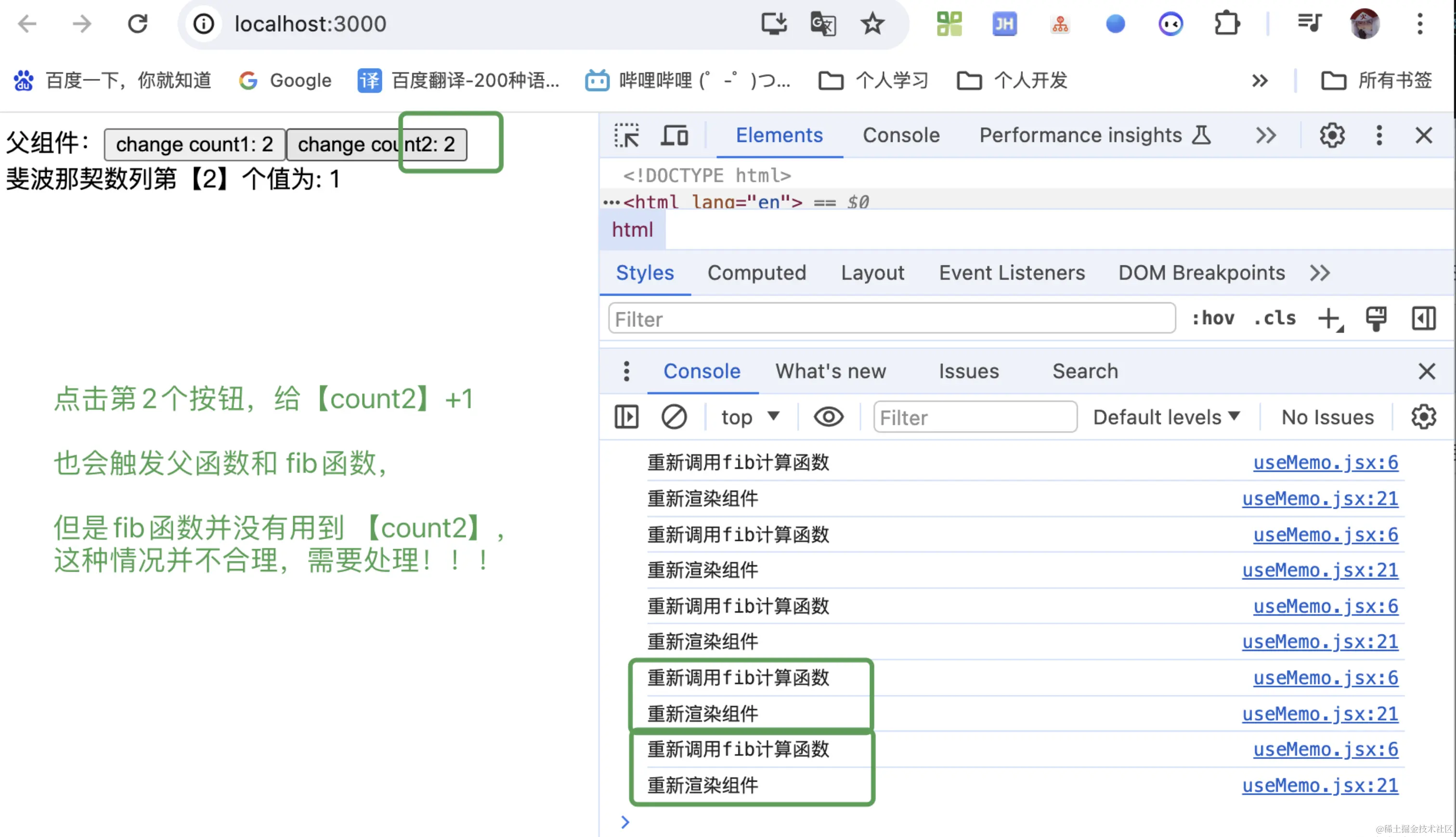1456x837 pixels.
Task: Open the Issues drawer tab
Action: [968, 371]
